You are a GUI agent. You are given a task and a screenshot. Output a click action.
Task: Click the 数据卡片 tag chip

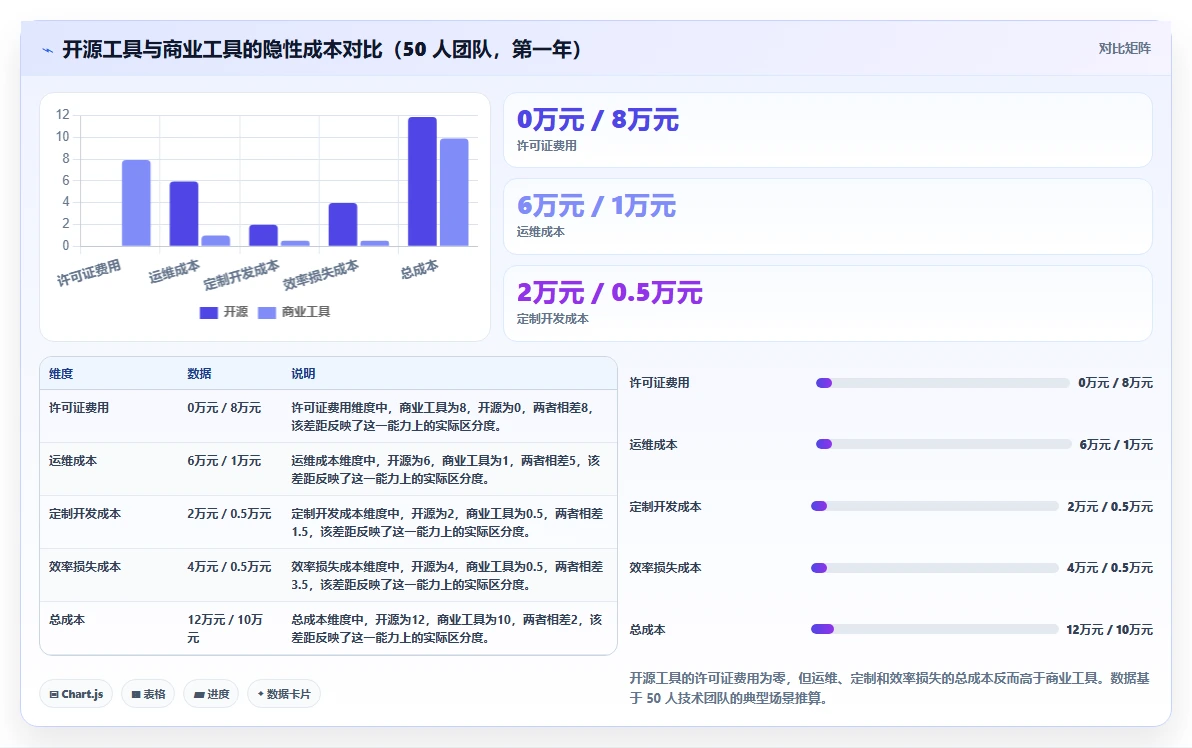coord(284,694)
